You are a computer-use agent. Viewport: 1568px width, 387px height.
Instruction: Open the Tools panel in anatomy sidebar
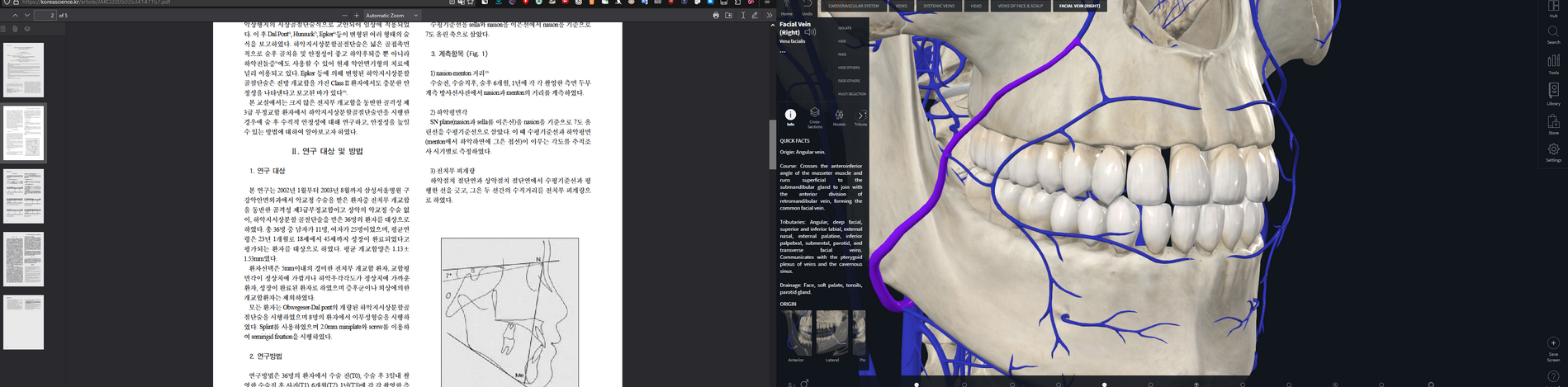1553,63
